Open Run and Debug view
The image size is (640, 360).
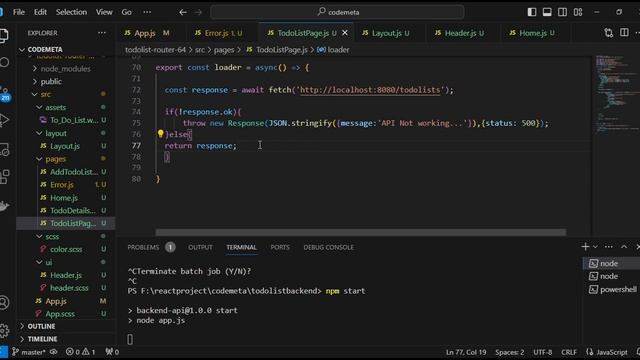click(4, 120)
